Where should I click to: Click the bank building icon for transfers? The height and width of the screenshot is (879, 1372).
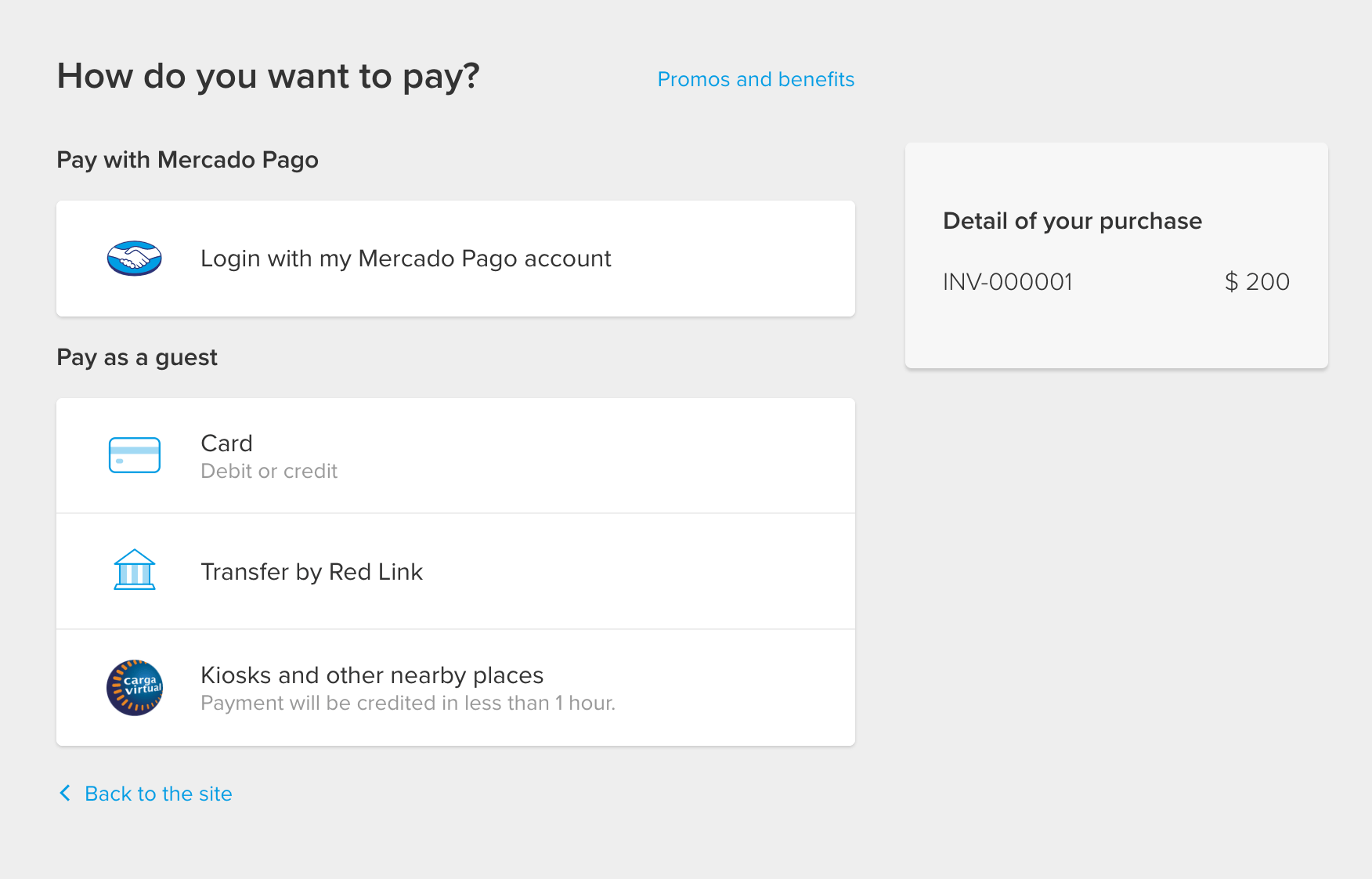point(134,571)
